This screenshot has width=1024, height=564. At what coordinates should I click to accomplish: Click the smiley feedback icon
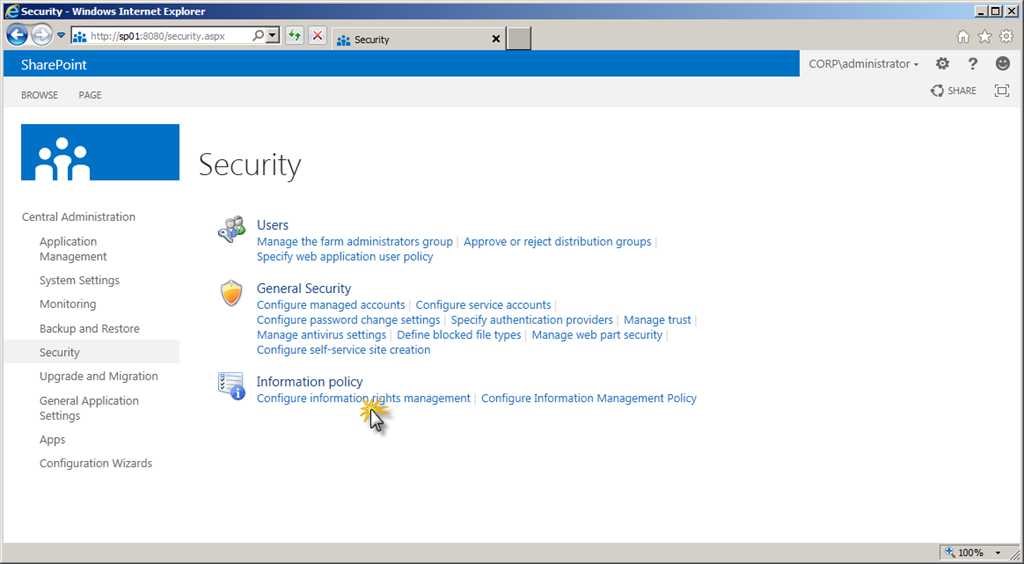tap(1002, 63)
